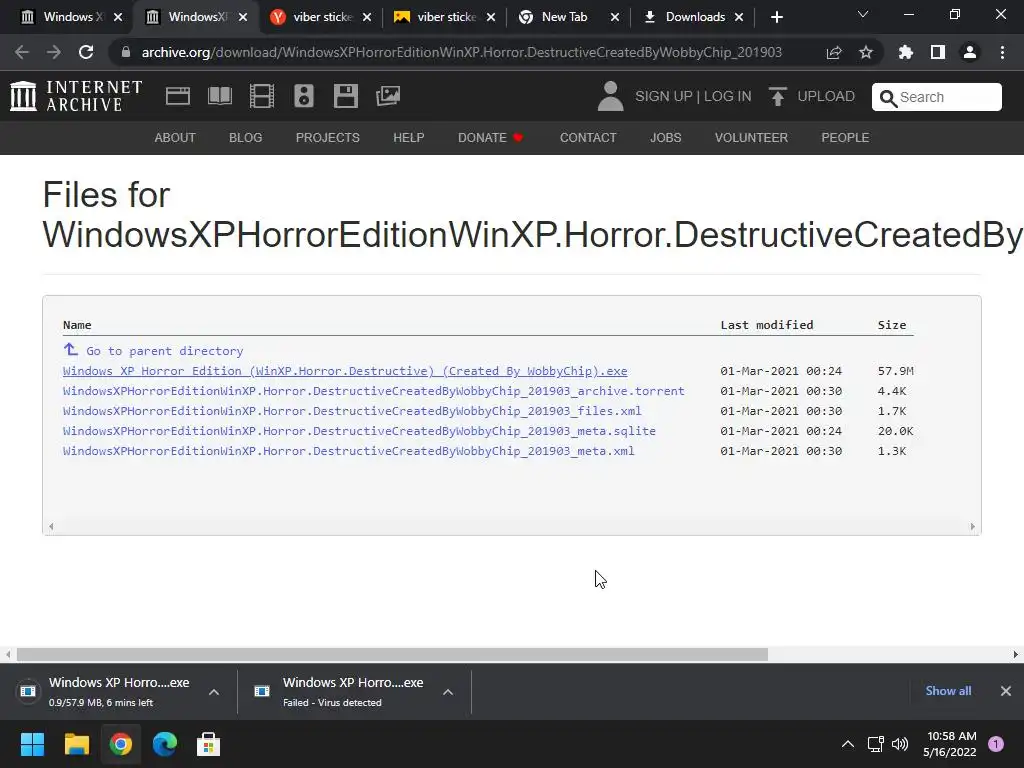The height and width of the screenshot is (768, 1024).
Task: Open the HELP menu item
Action: [x=409, y=138]
